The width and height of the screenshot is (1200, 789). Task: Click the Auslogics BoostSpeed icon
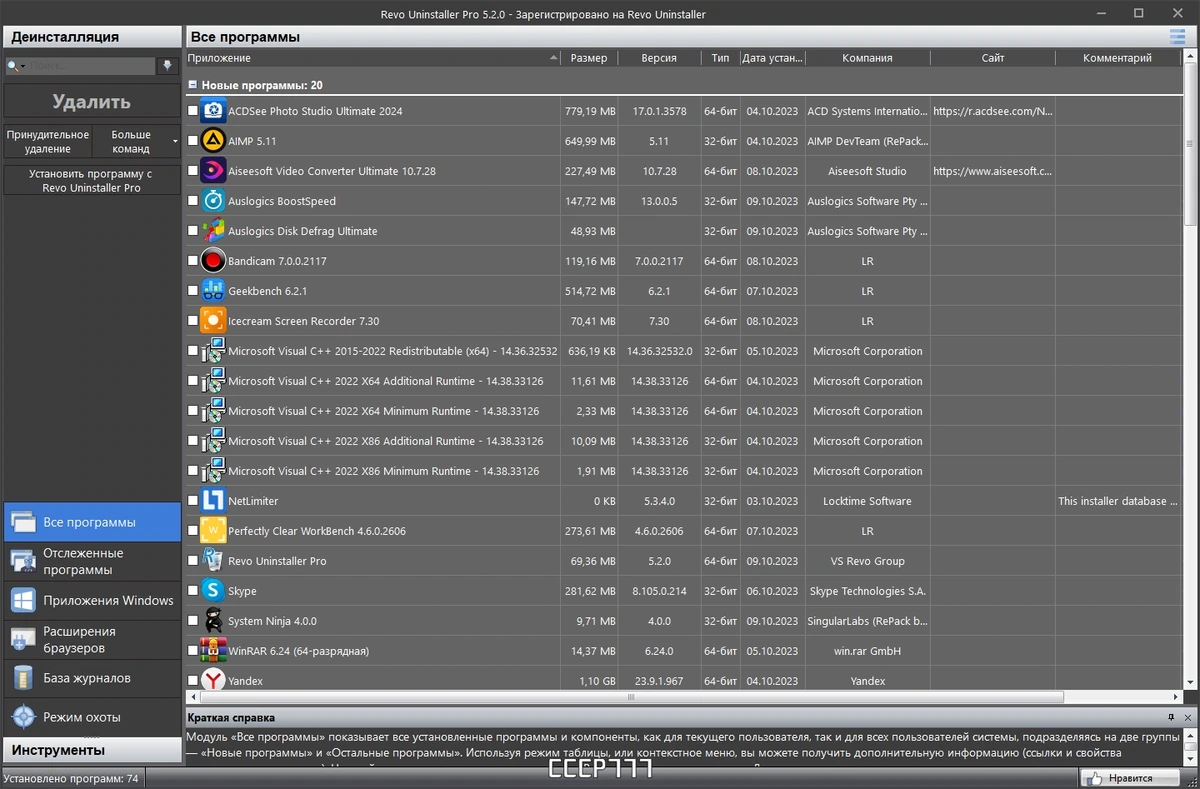(213, 201)
